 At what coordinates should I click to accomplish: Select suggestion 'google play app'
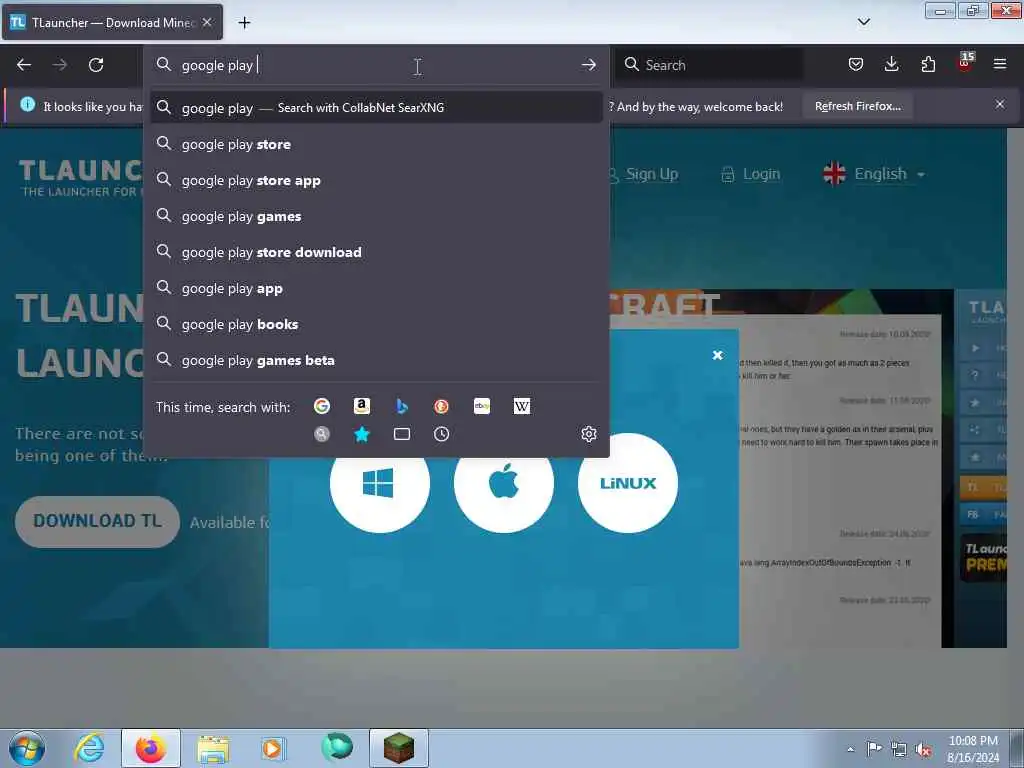(x=376, y=288)
